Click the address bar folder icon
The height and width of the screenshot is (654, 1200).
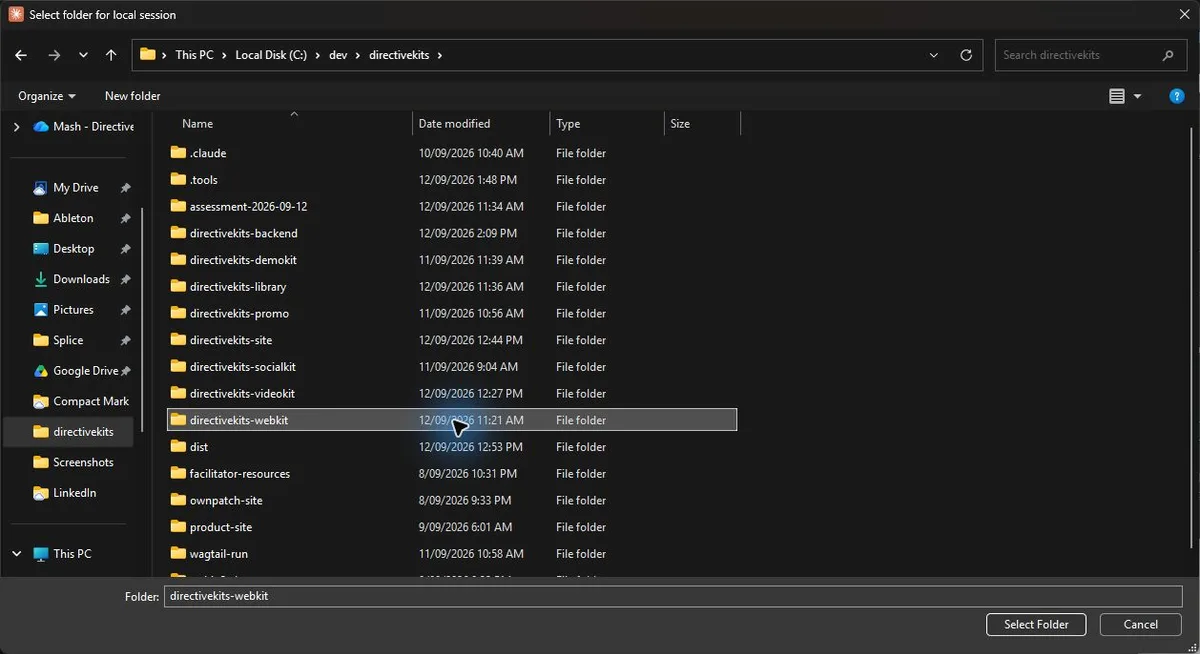tap(148, 55)
